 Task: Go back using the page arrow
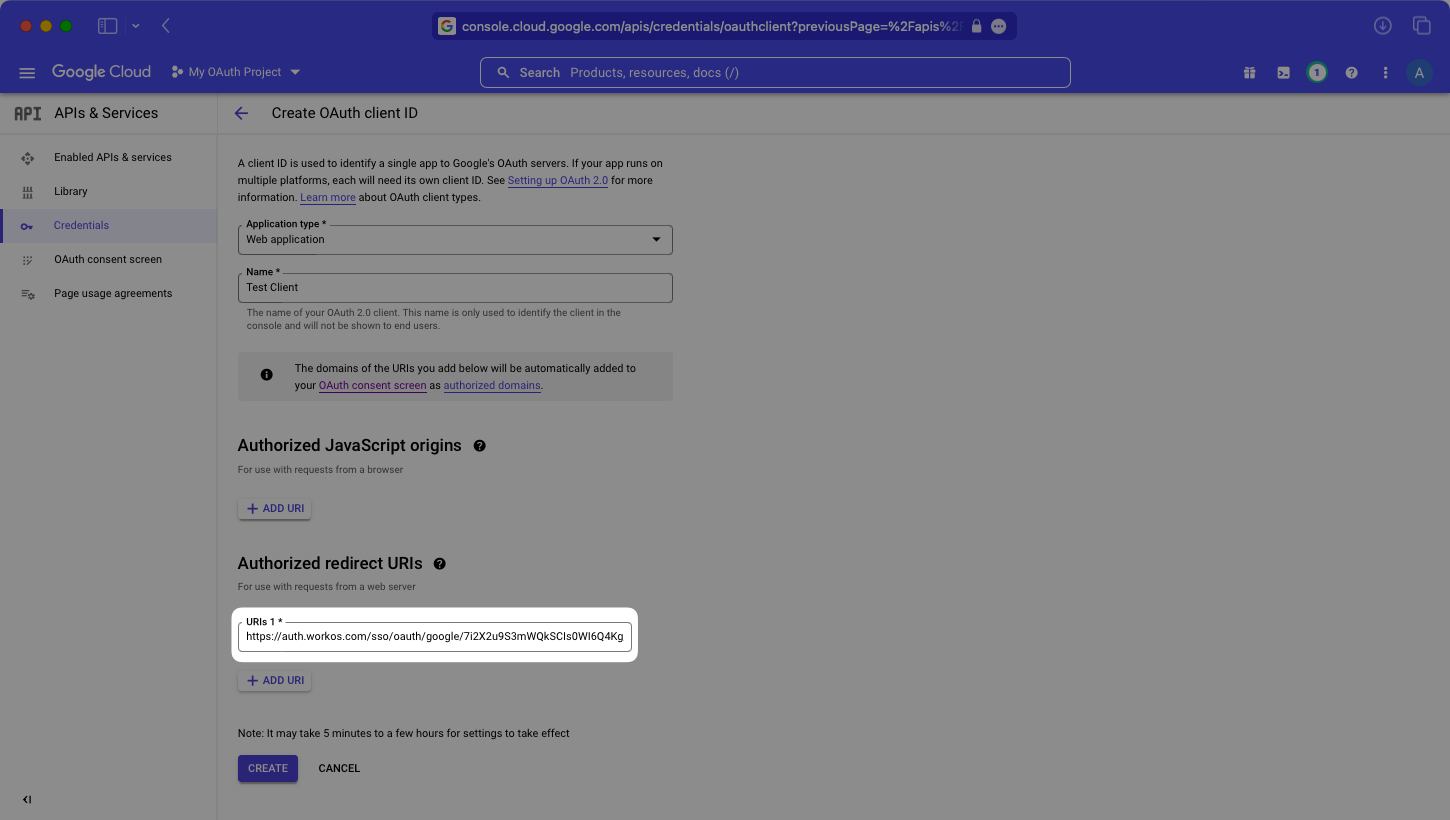[x=241, y=113]
